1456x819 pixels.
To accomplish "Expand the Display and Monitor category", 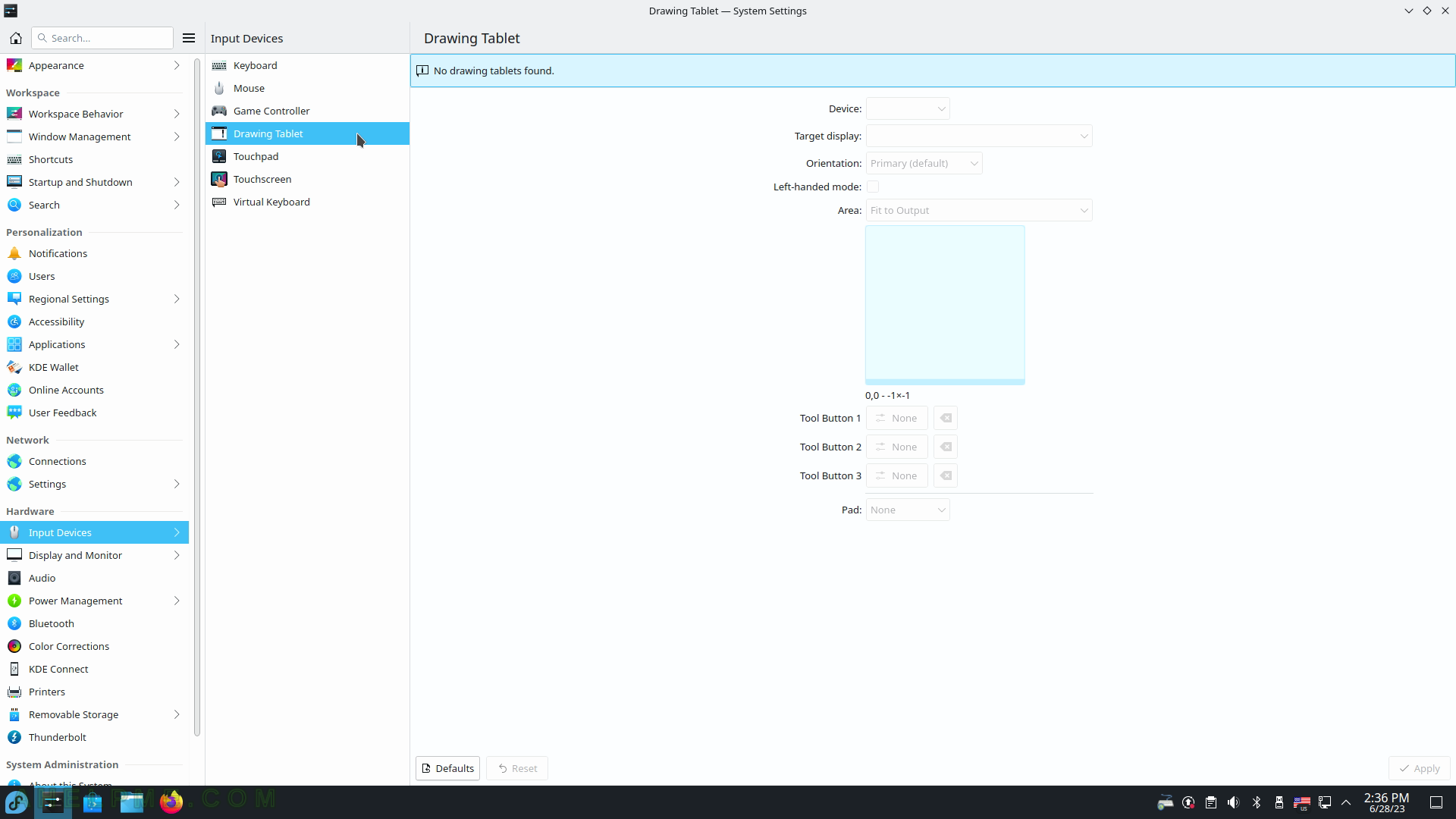I will point(177,555).
